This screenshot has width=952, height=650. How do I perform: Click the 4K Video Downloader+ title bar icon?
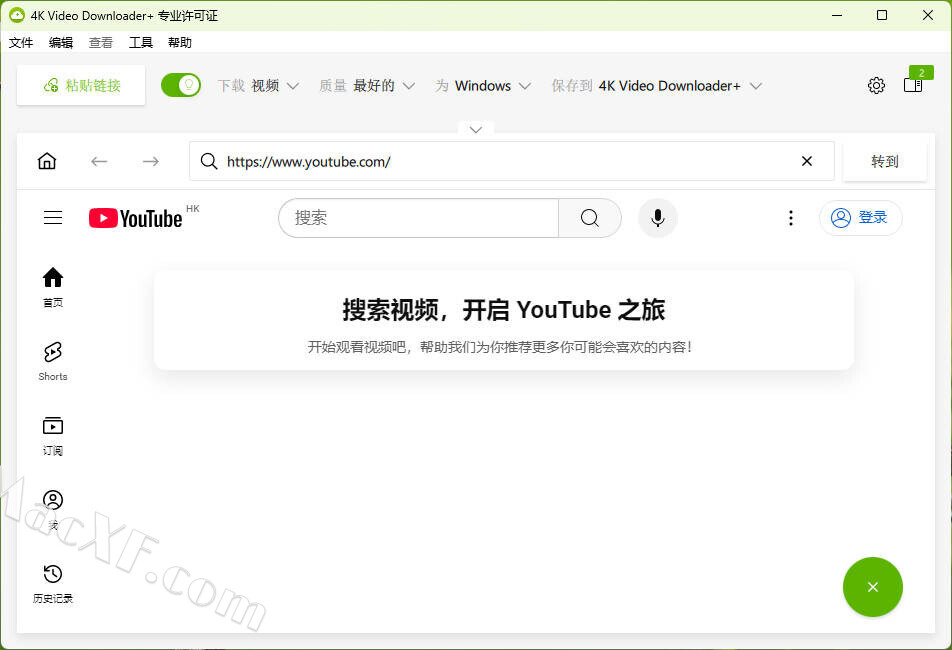point(16,15)
